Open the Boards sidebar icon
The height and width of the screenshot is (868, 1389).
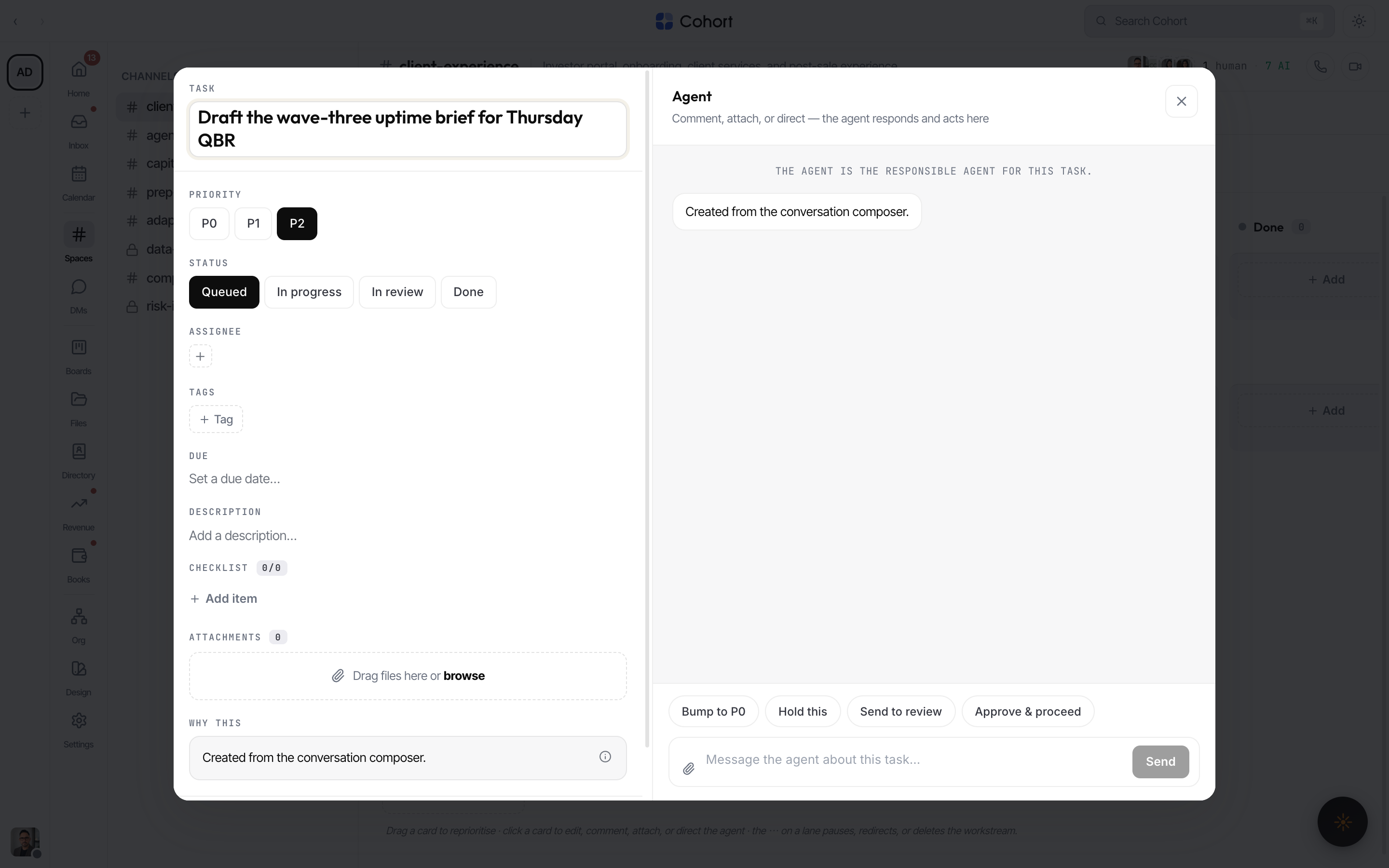[x=79, y=347]
